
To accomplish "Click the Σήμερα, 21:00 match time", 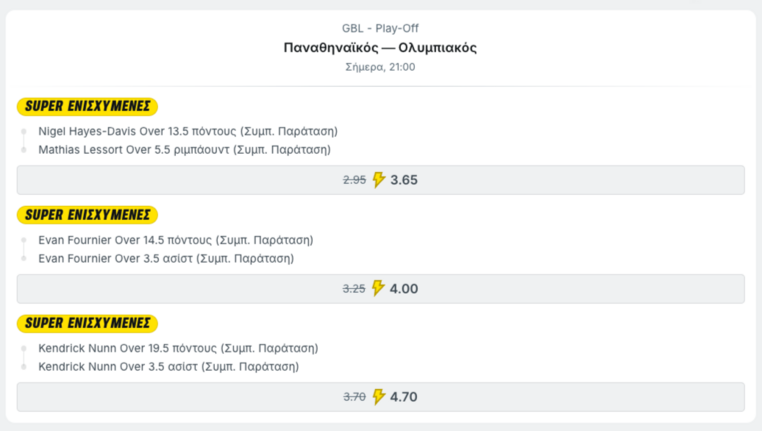I will pyautogui.click(x=380, y=67).
